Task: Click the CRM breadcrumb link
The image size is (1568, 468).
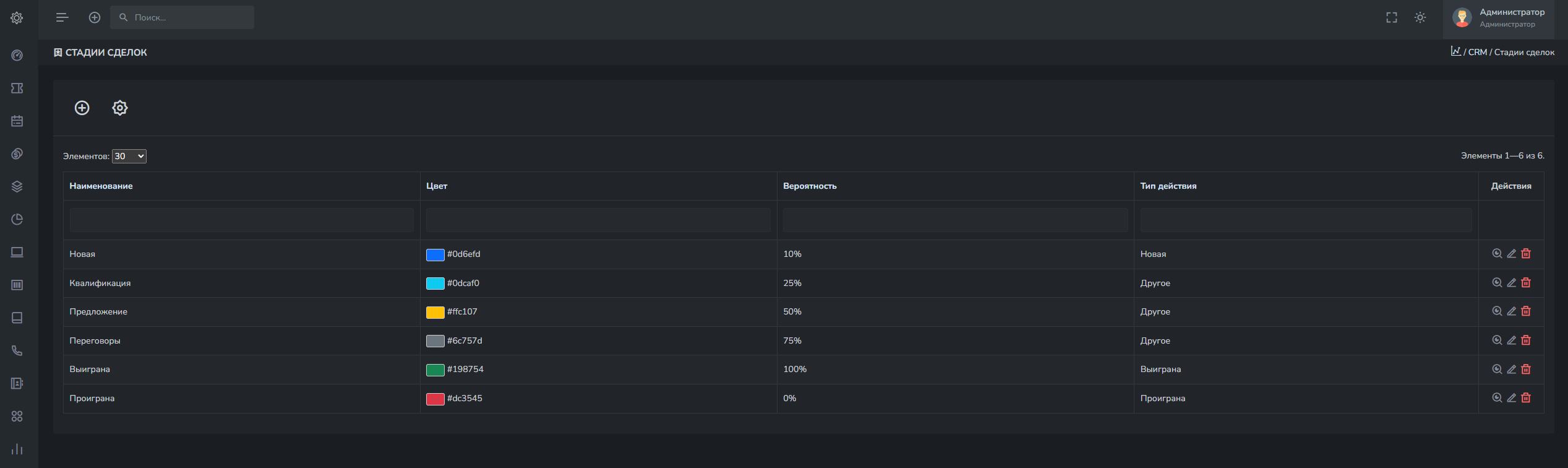Action: (x=1477, y=52)
